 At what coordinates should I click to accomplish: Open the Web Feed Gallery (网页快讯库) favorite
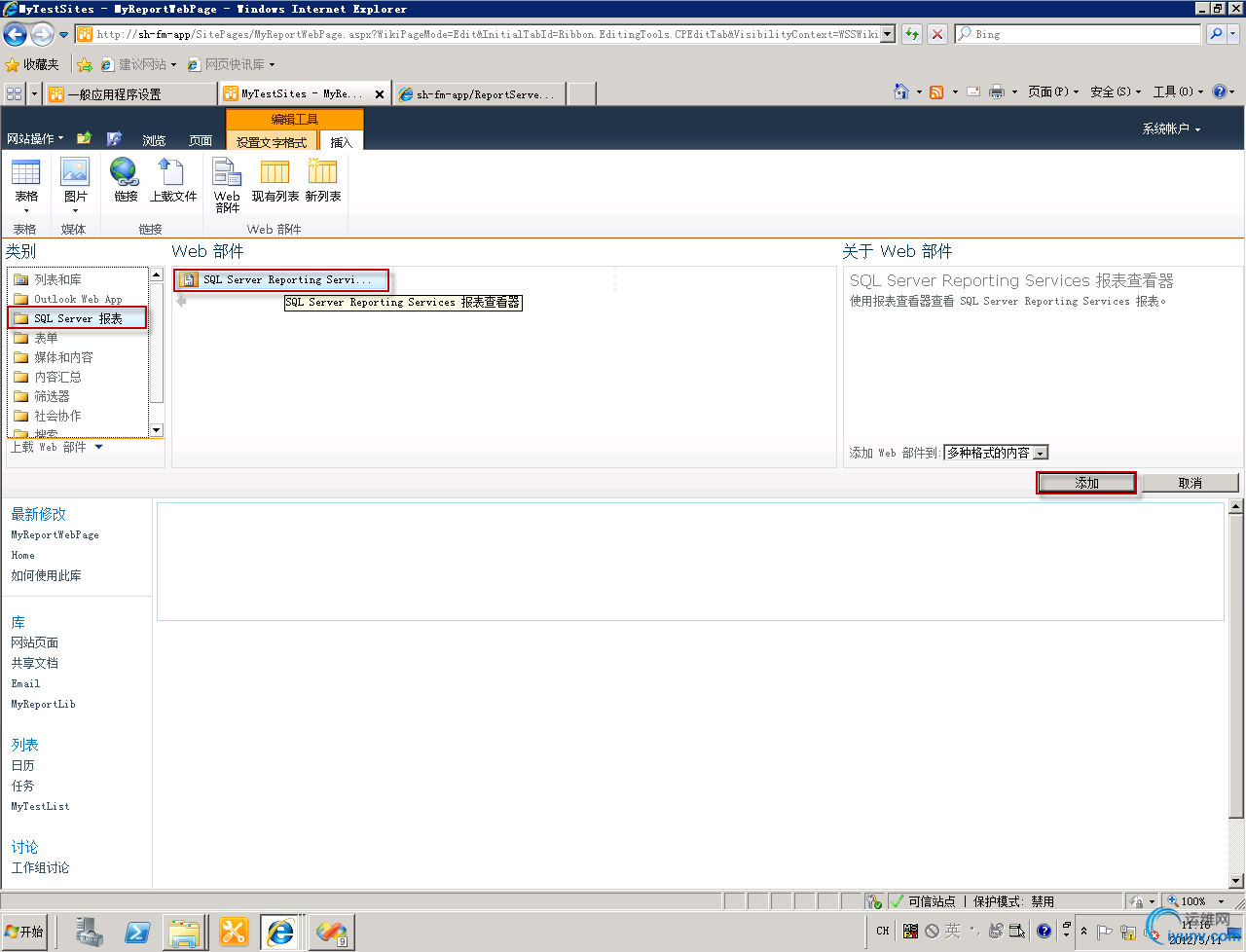click(x=231, y=64)
